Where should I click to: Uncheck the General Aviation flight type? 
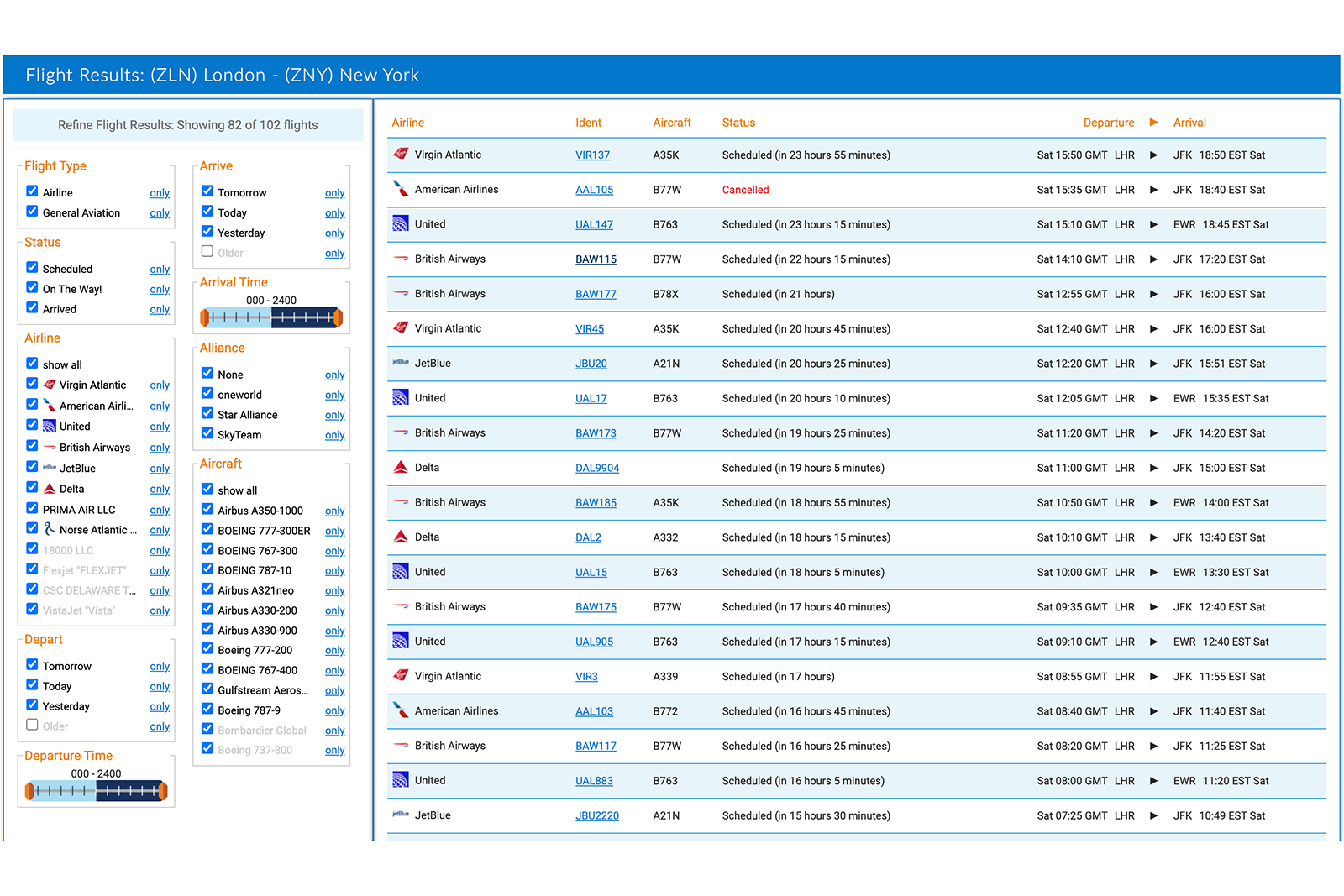coord(32,212)
